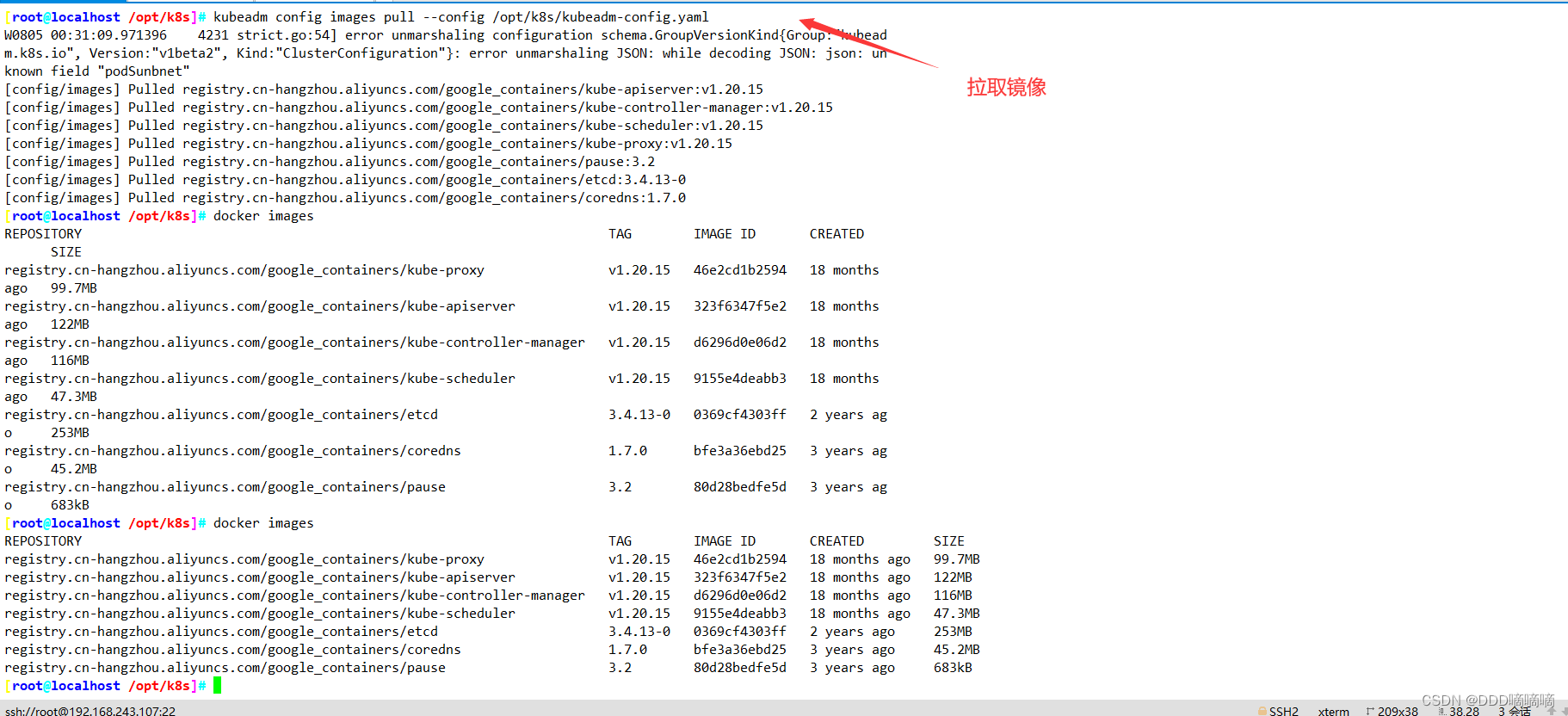Click the second docker images command
This screenshot has height=716, width=1568.
click(263, 522)
